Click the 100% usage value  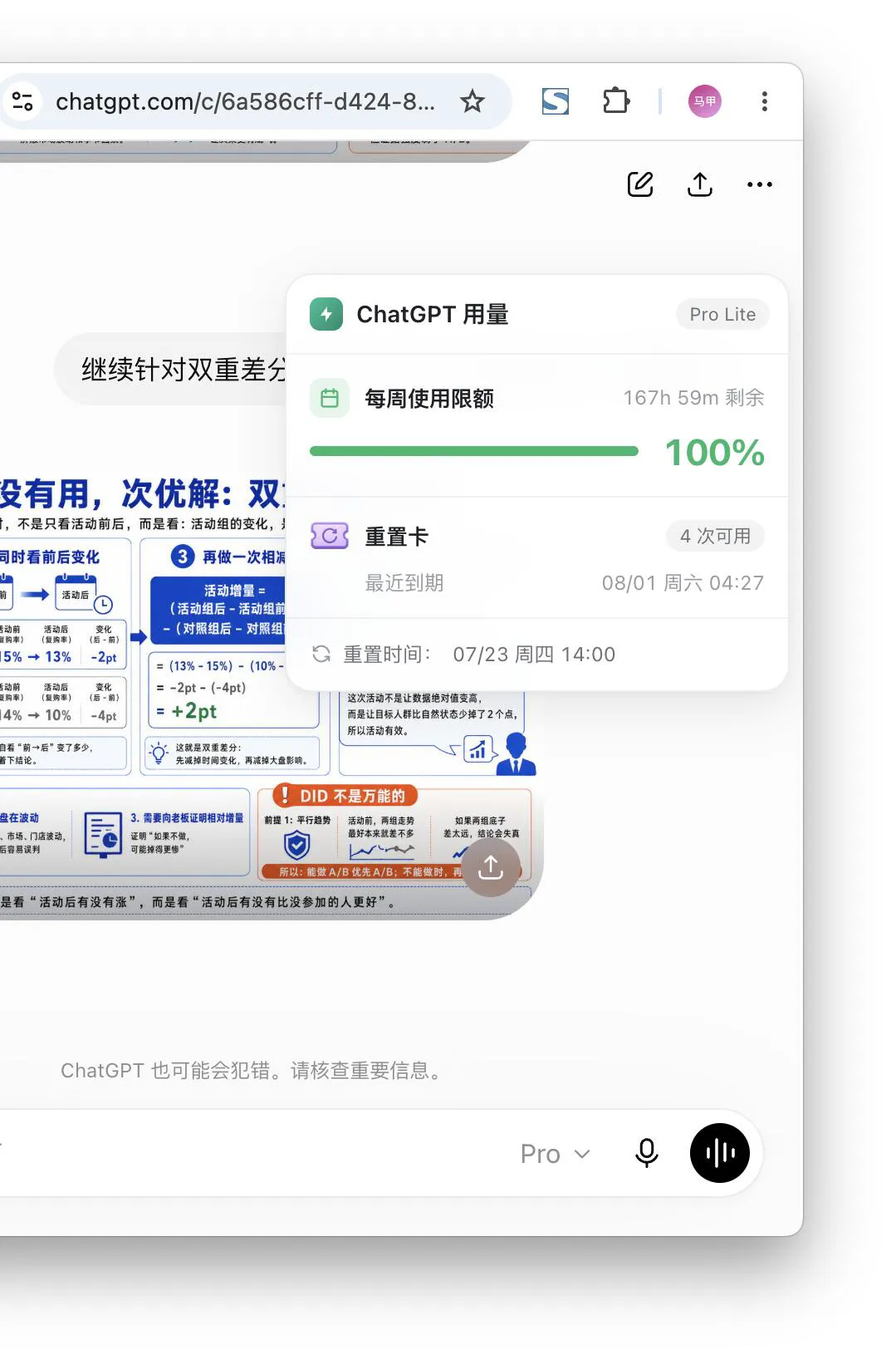714,453
